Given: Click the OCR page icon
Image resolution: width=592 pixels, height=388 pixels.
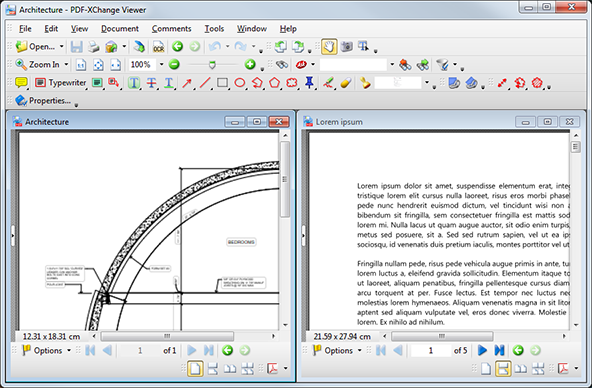Looking at the screenshot, I should 159,46.
